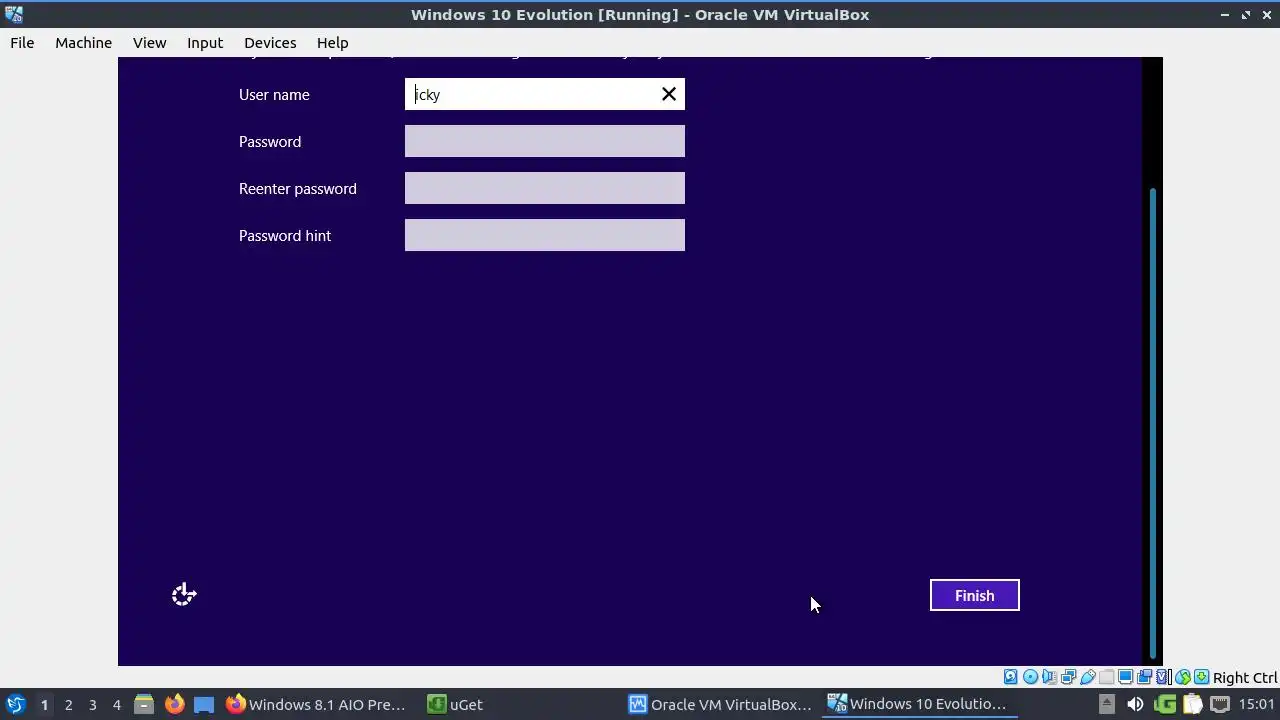Image resolution: width=1280 pixels, height=720 pixels.
Task: Open the File menu
Action: point(22,43)
